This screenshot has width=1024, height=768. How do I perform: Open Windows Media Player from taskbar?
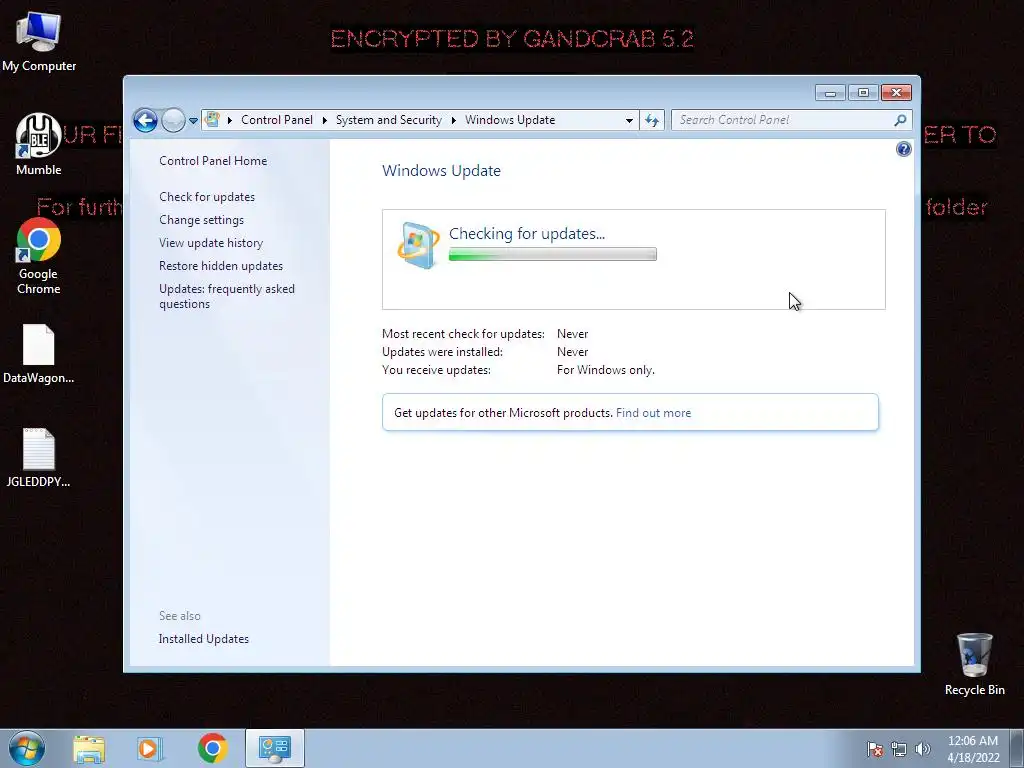pos(150,748)
